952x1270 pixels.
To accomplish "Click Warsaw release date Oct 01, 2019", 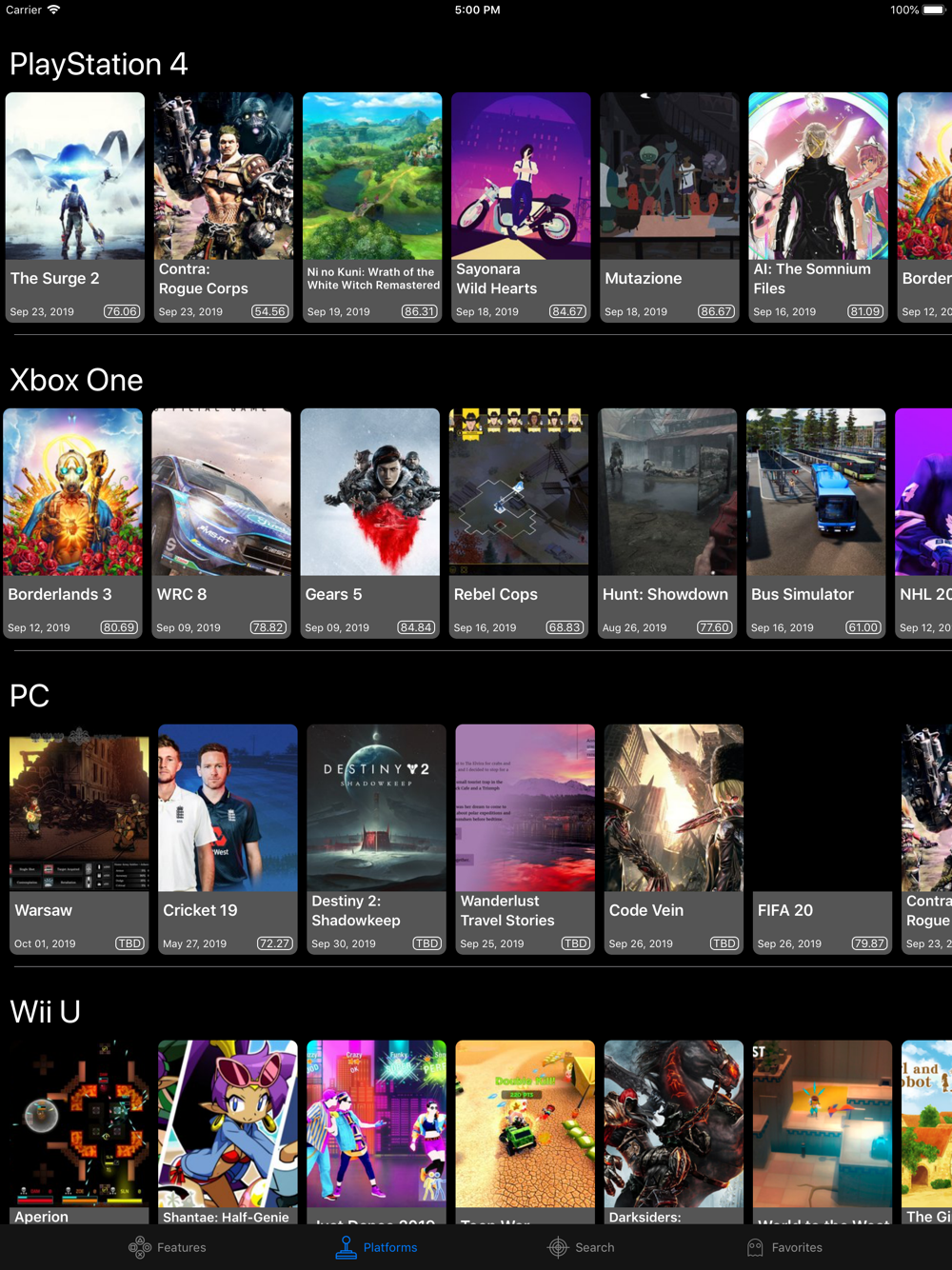I will (45, 943).
